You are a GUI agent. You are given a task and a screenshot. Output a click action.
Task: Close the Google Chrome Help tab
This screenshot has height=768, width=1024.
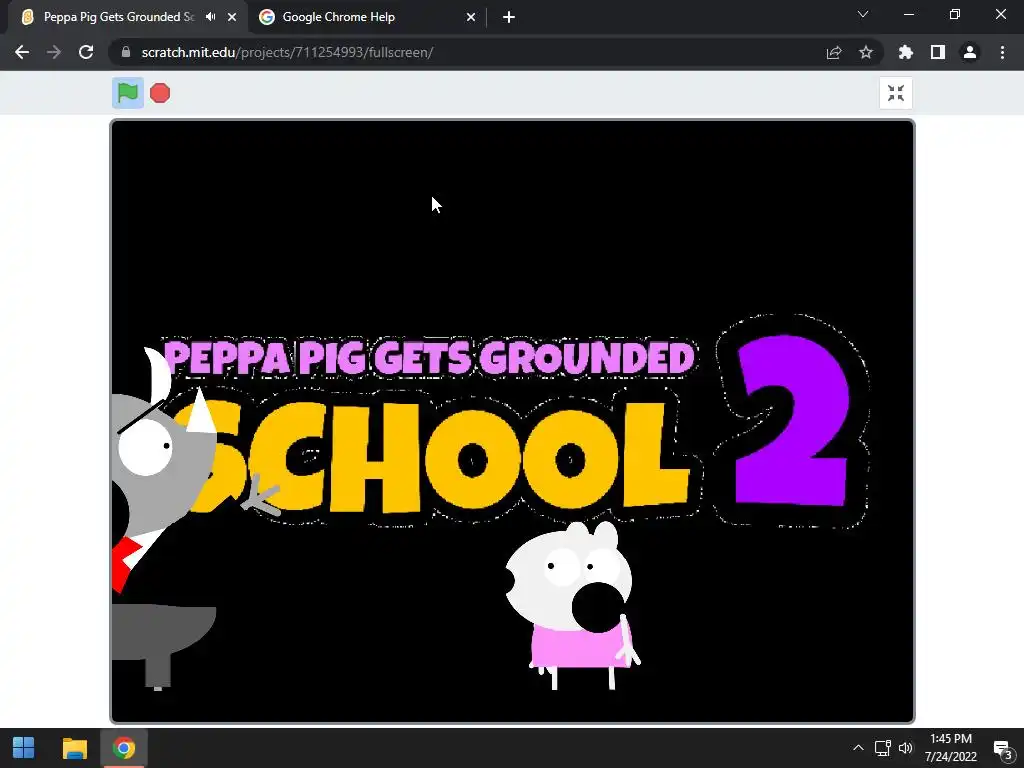point(471,17)
